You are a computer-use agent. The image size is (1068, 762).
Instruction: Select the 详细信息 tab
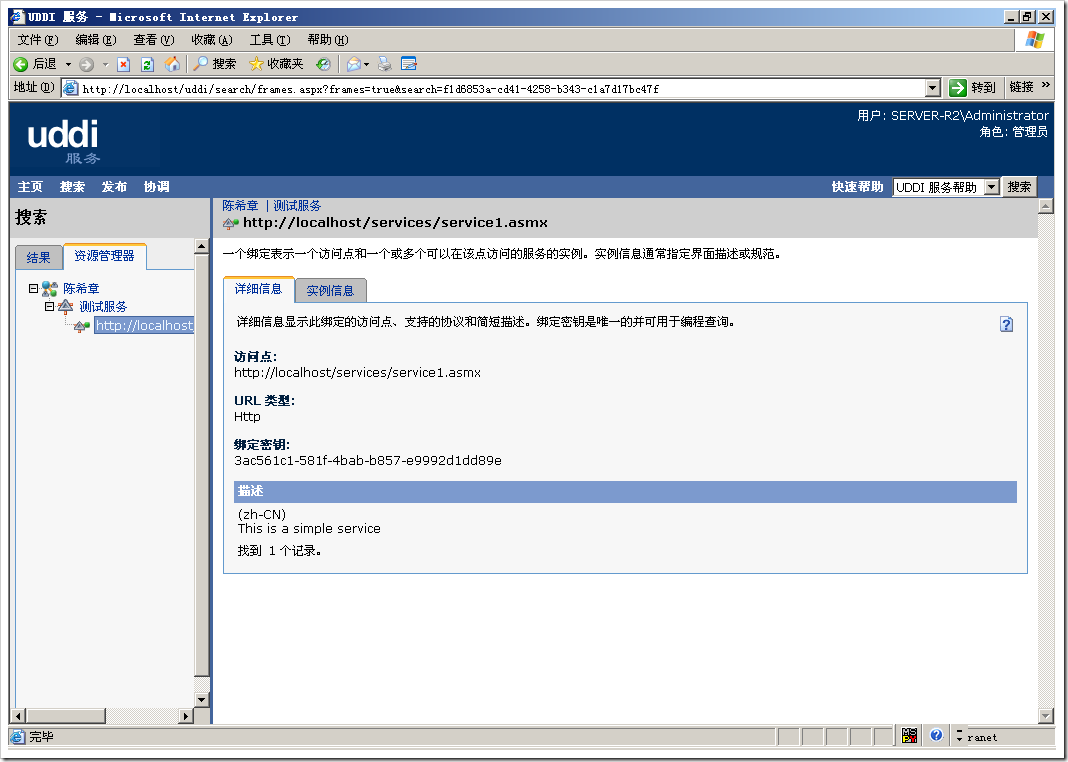(x=258, y=289)
